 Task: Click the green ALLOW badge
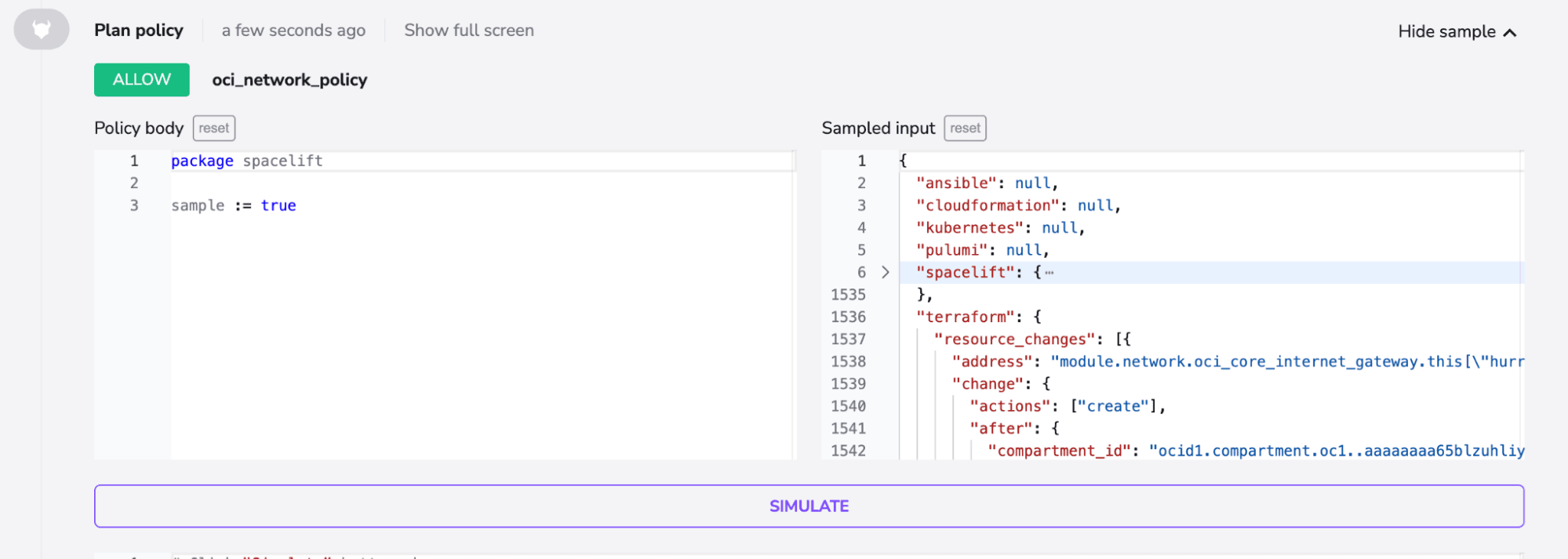tap(142, 80)
